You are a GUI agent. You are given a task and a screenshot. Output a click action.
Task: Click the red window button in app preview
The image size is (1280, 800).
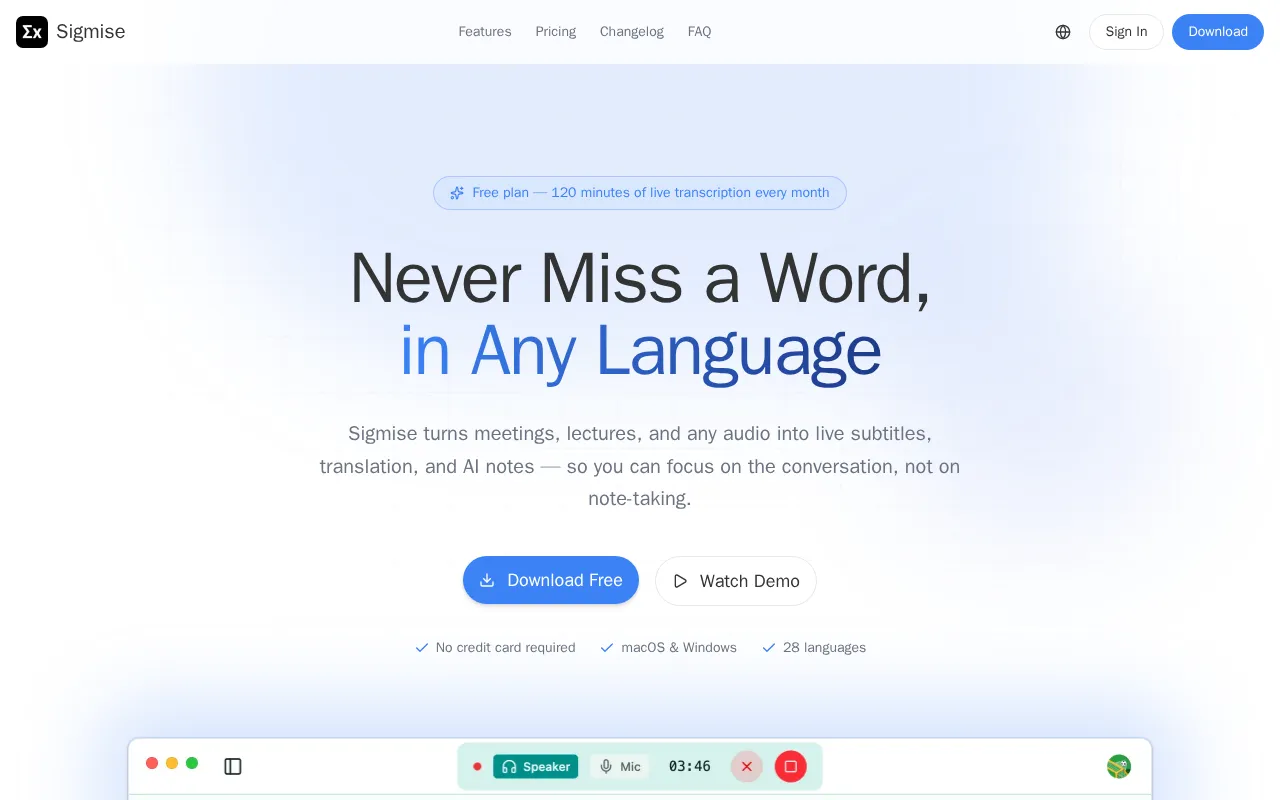[x=152, y=763]
